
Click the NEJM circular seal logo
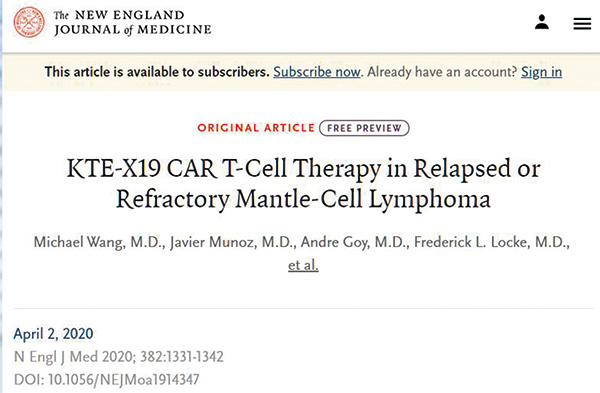point(29,22)
